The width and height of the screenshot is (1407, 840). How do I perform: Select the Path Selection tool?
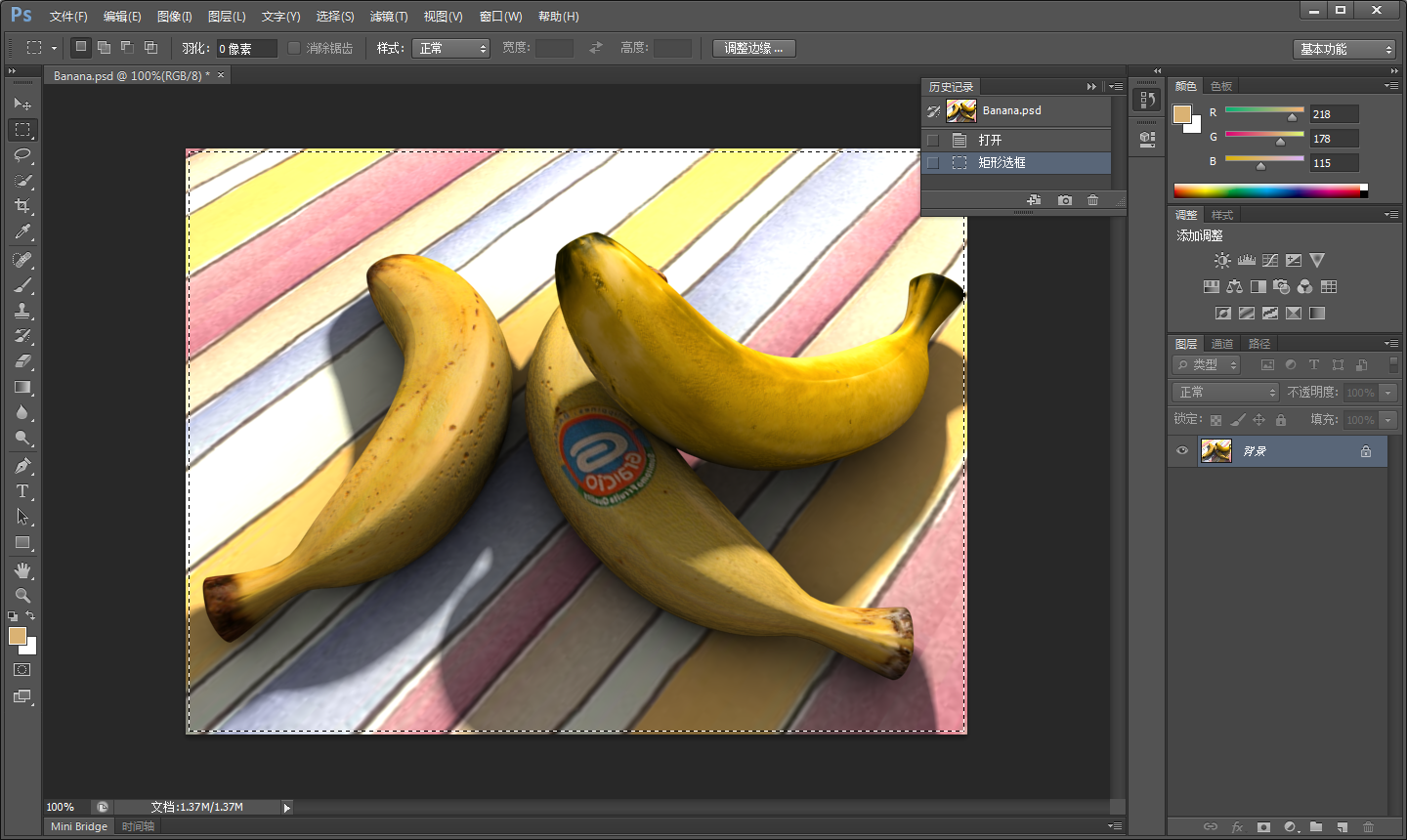pyautogui.click(x=22, y=517)
